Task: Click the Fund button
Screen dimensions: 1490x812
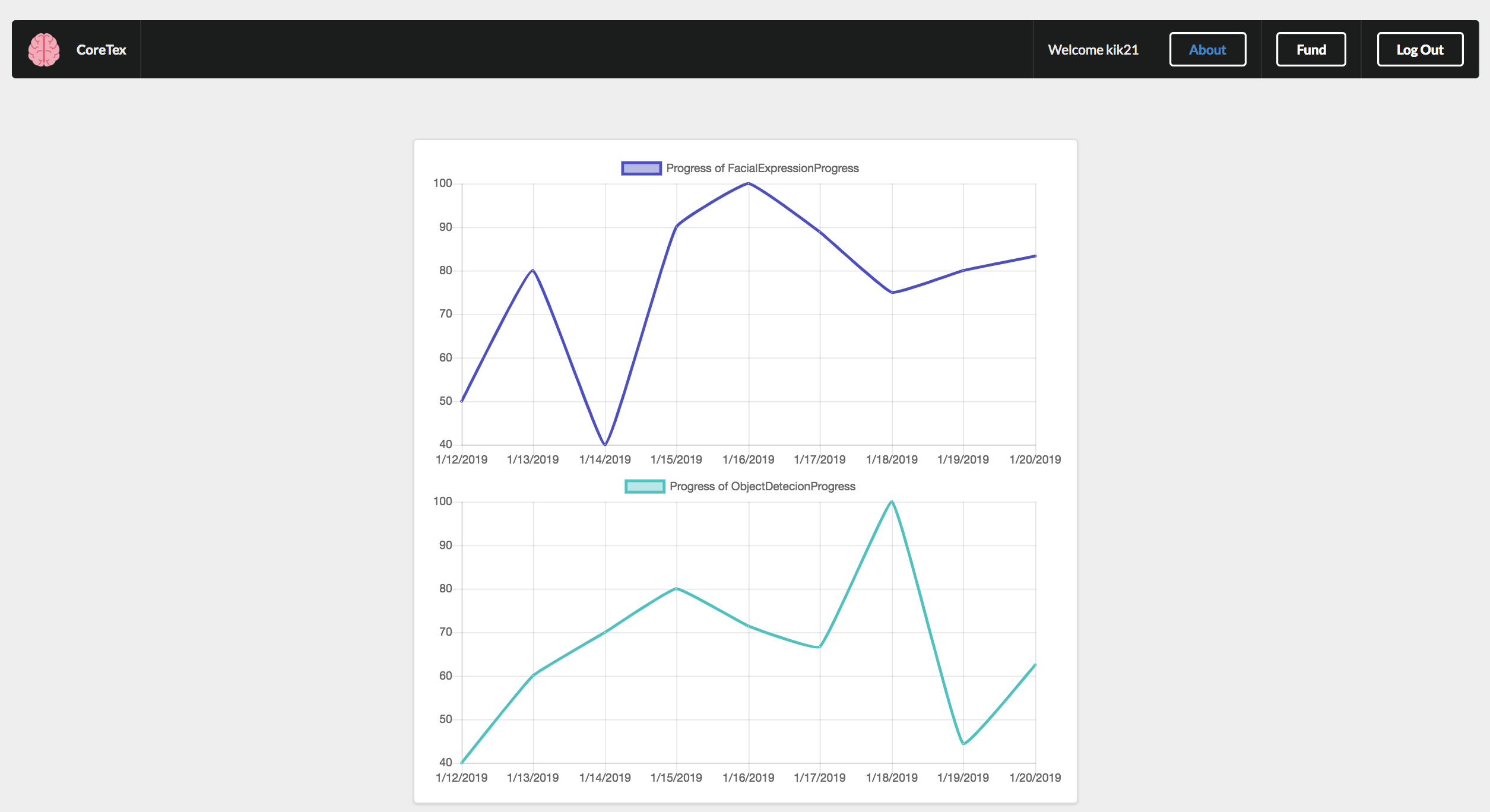Action: (x=1311, y=50)
